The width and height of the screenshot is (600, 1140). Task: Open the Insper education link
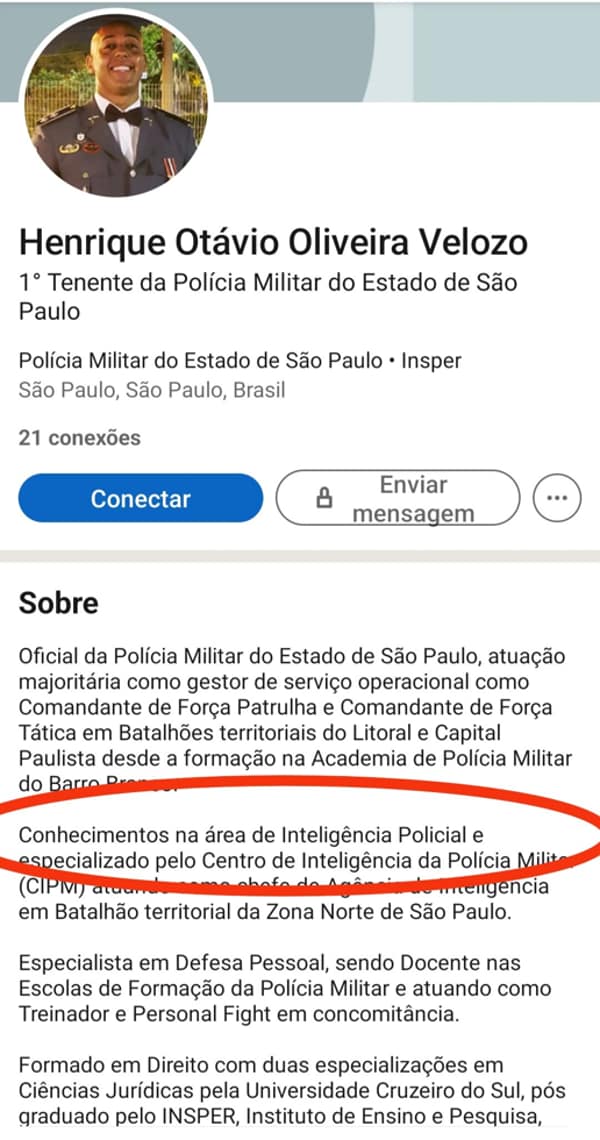[431, 360]
